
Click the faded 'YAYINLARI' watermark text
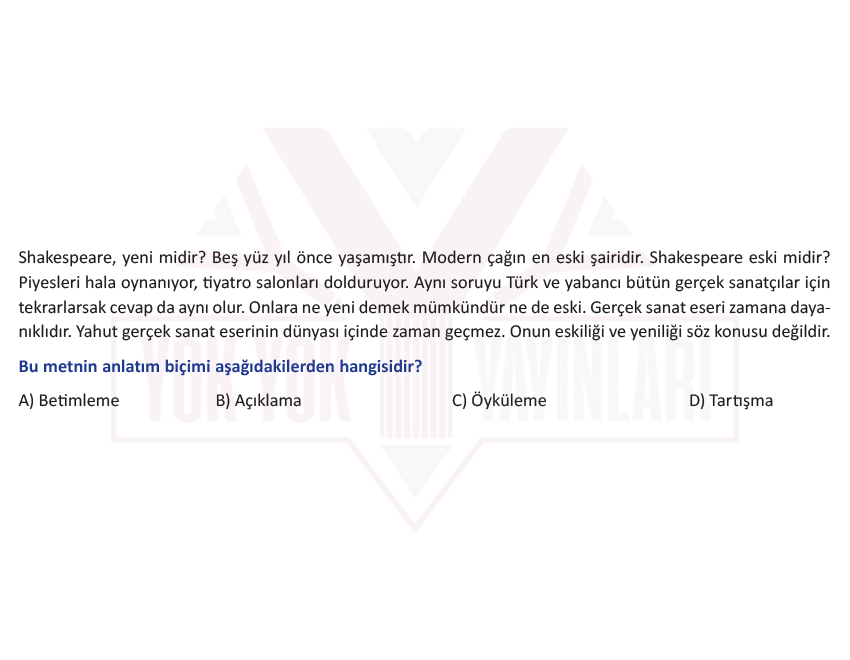point(593,380)
